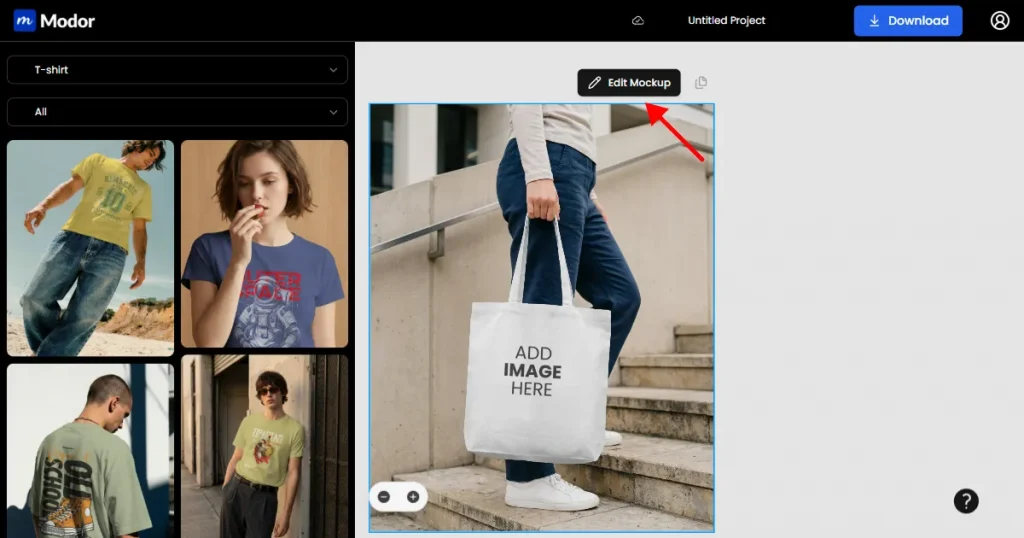Viewport: 1024px width, 538px height.
Task: Click the Edit Mockup button label
Action: point(638,83)
